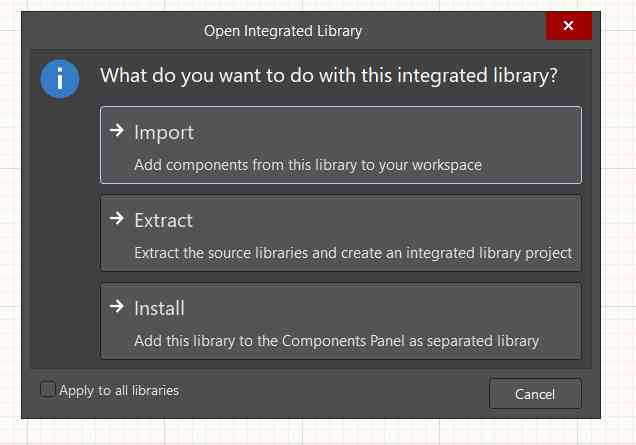Viewport: 636px width, 445px height.
Task: Click the 'Apply to all libraries' label text
Action: coord(119,390)
